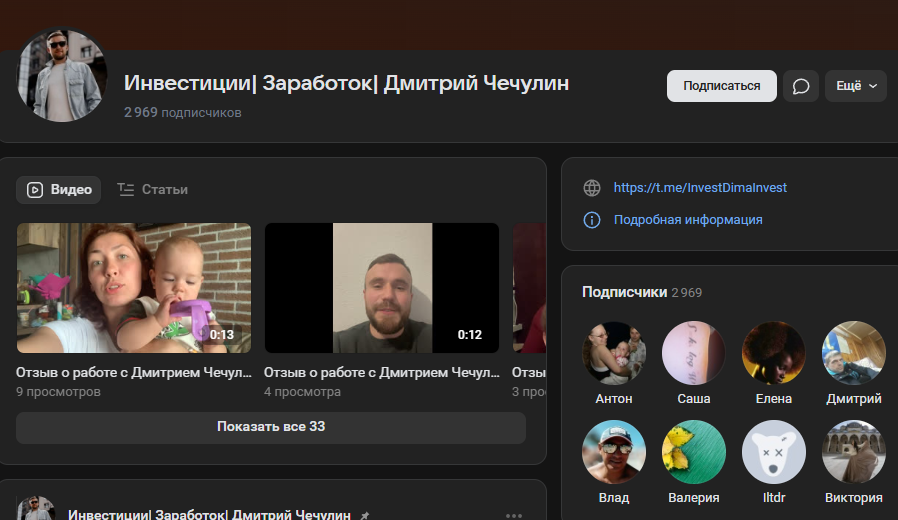Click the message bubble icon button

click(801, 86)
